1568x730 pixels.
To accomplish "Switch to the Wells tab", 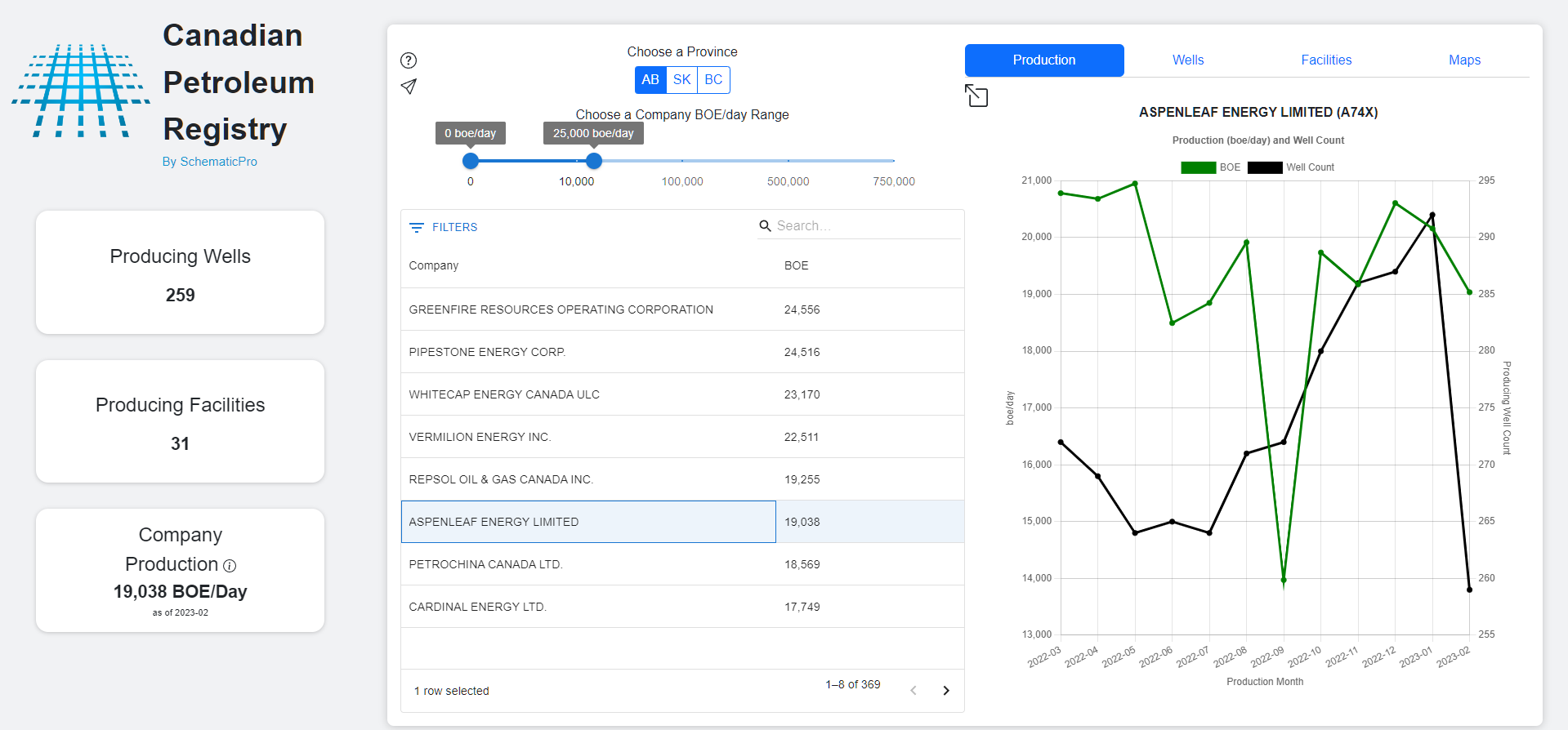I will click(1188, 60).
